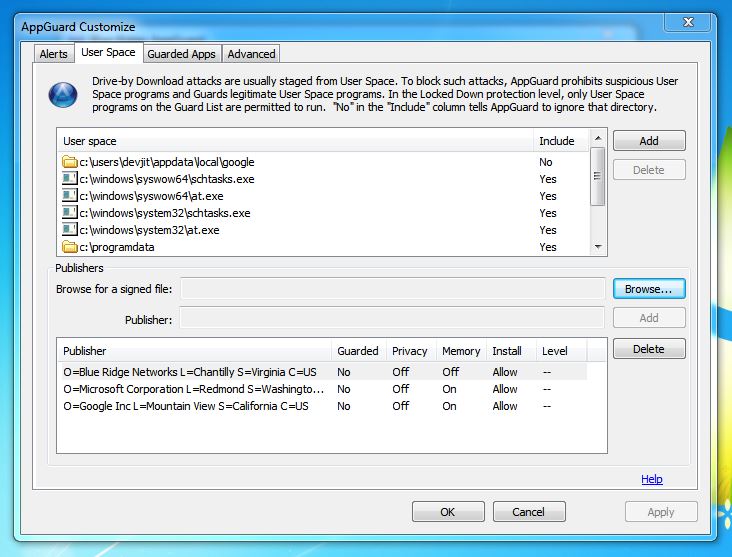Close the AppGuard Customize window

point(689,22)
